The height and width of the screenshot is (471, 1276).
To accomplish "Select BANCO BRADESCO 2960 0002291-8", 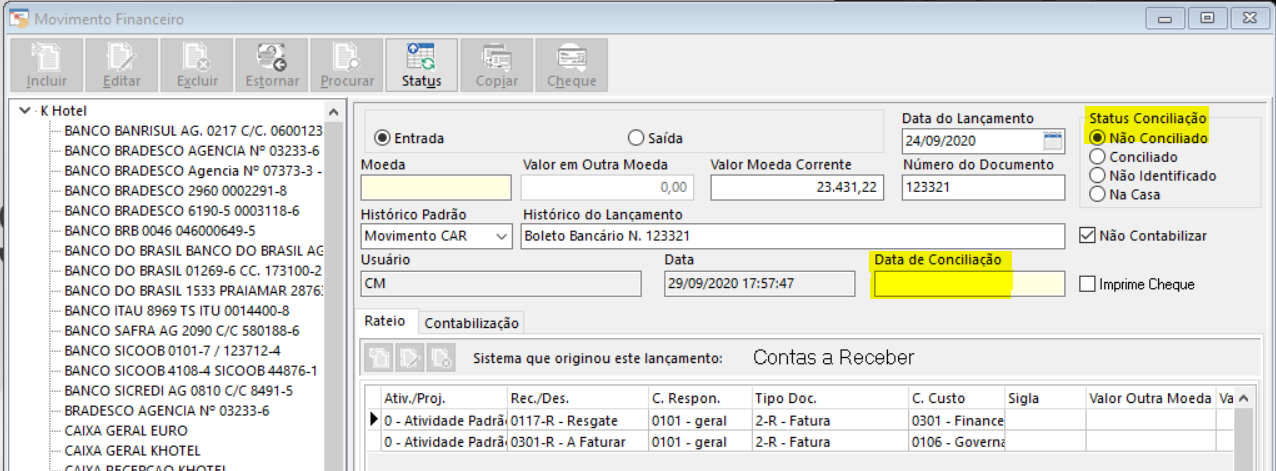I will pyautogui.click(x=176, y=191).
